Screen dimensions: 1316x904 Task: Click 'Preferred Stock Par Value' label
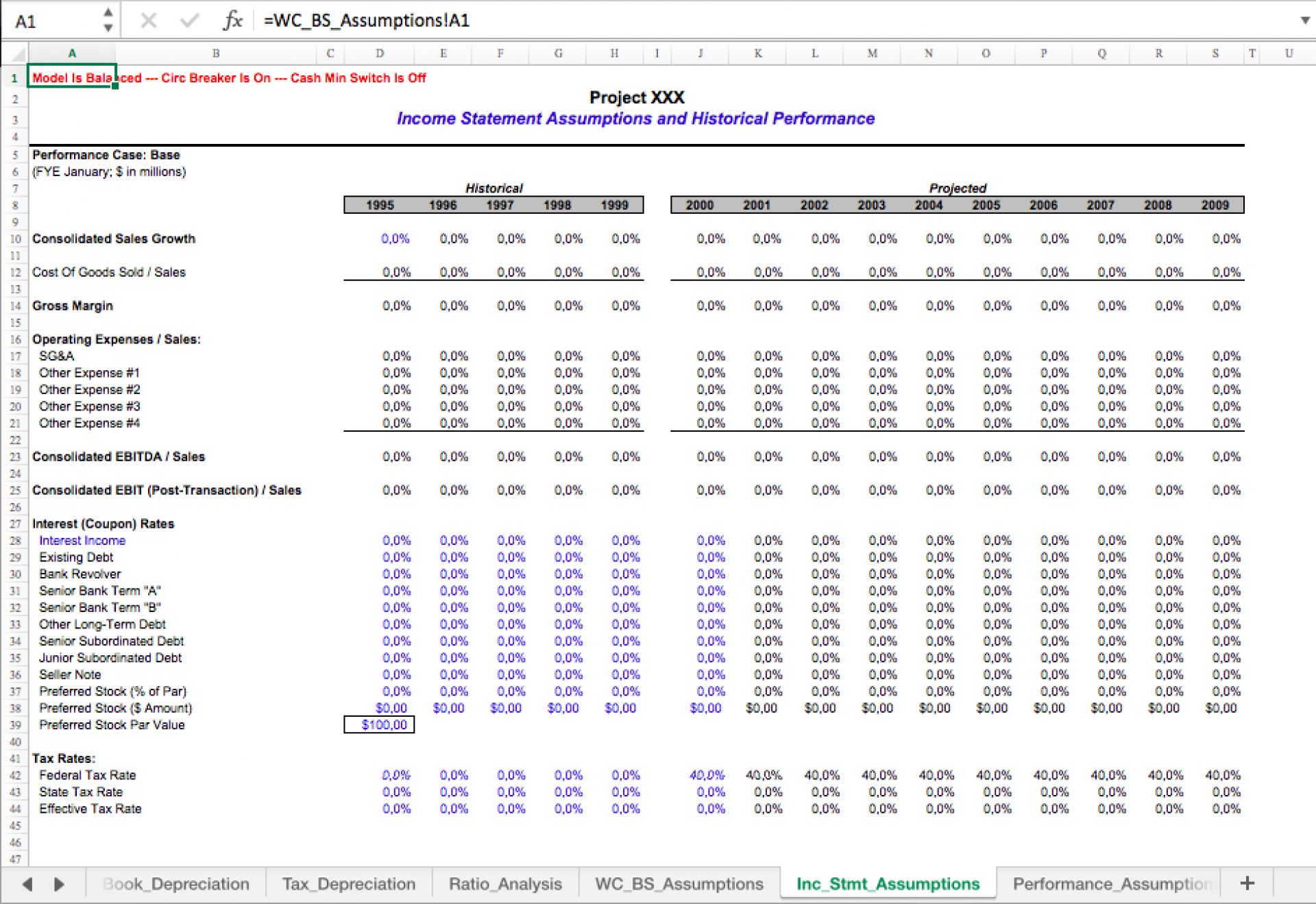(x=112, y=725)
